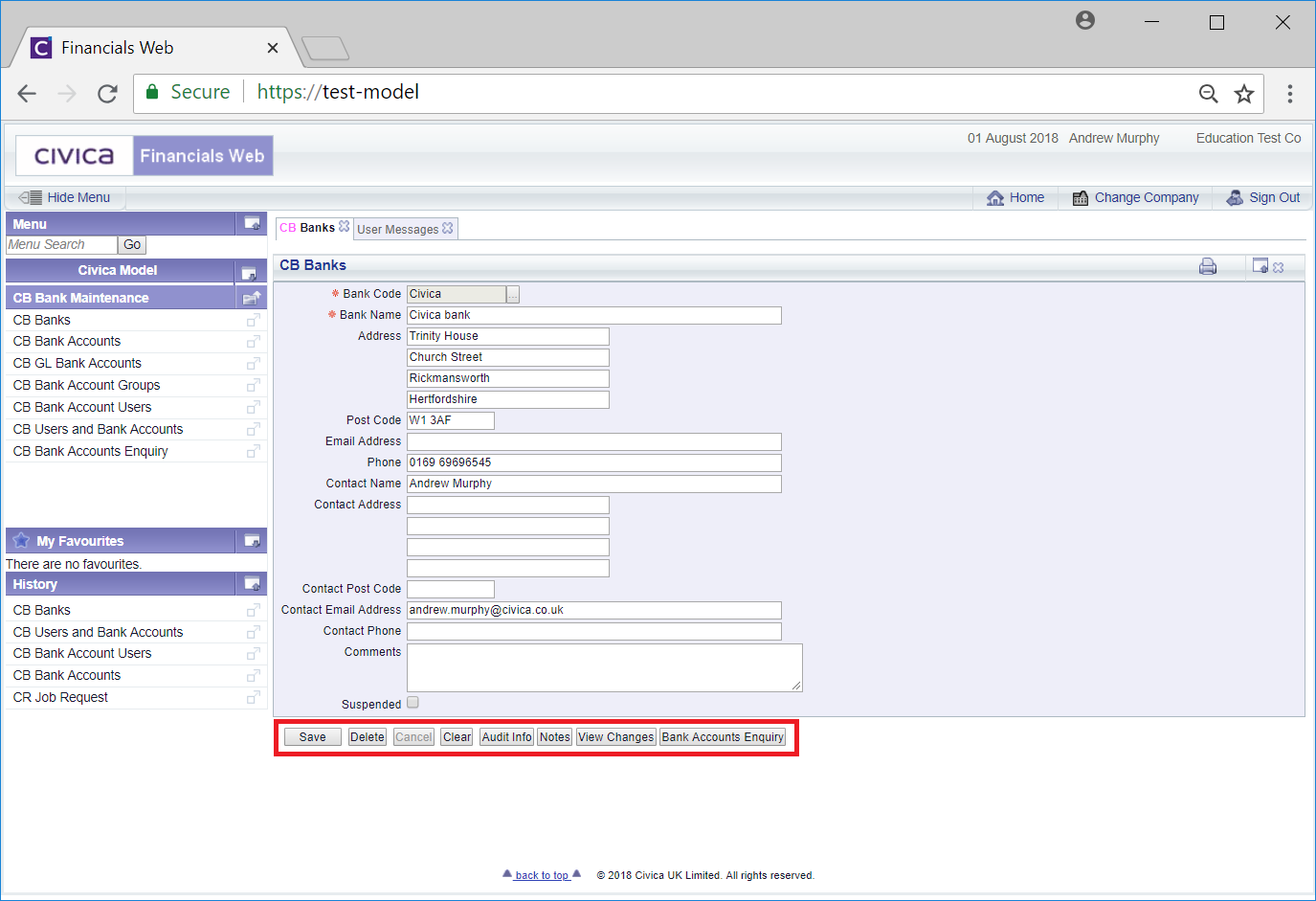Click Change Company link

click(x=1136, y=198)
